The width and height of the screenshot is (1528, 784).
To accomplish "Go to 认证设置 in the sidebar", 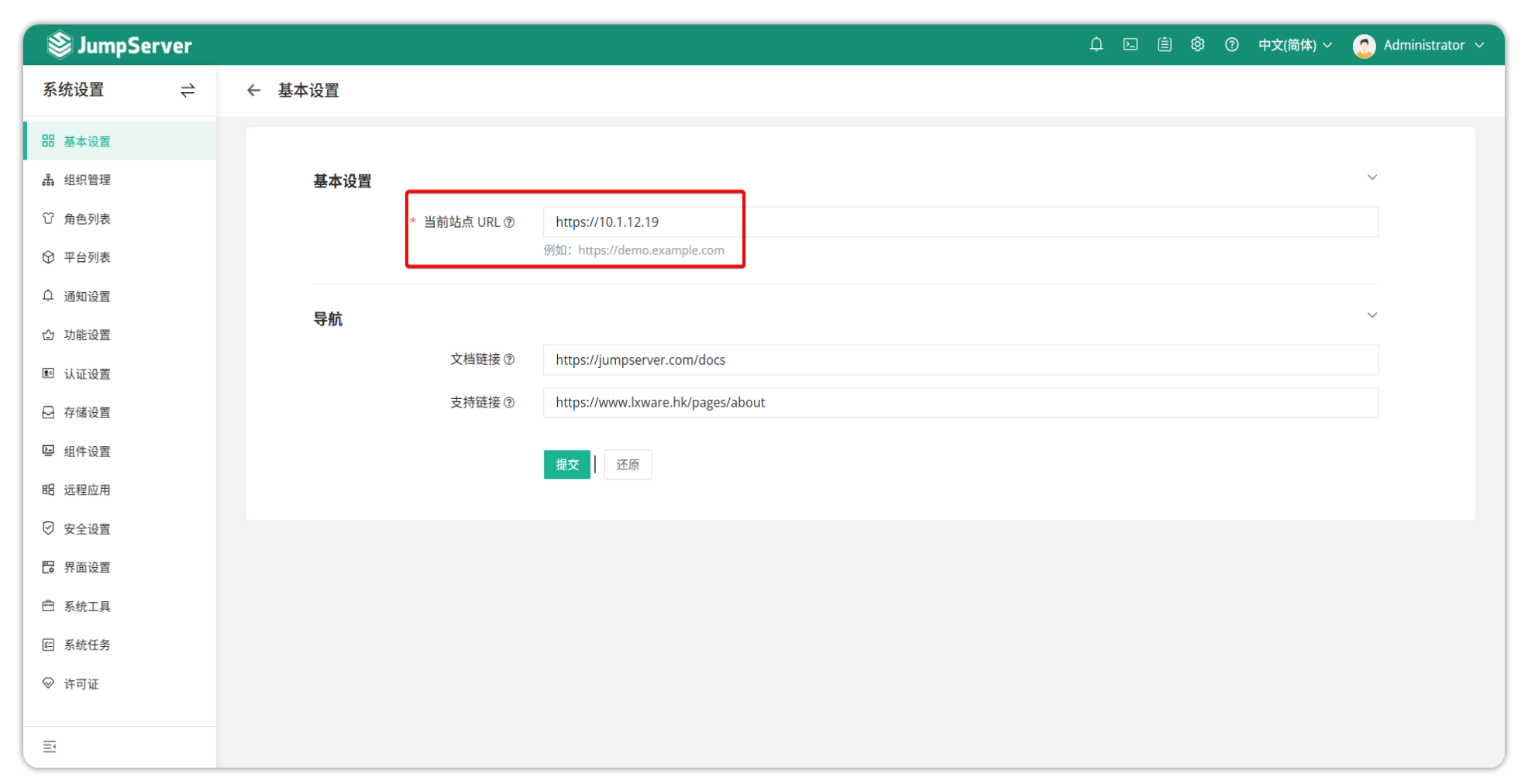I will click(87, 374).
